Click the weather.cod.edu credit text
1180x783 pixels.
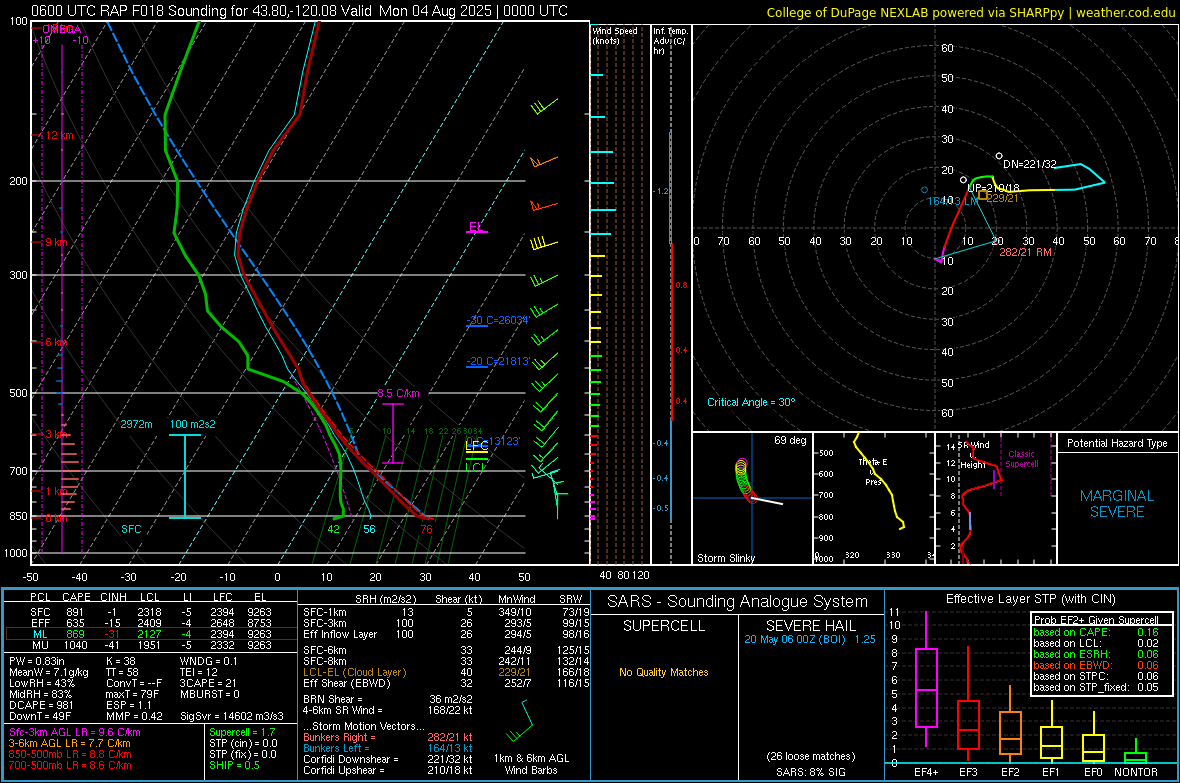tap(1125, 12)
